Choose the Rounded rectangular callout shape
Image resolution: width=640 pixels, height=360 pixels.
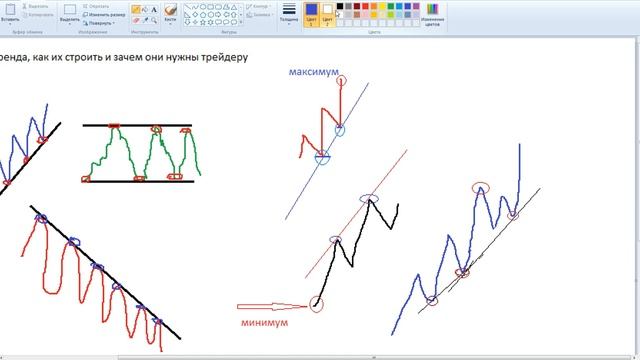218,22
